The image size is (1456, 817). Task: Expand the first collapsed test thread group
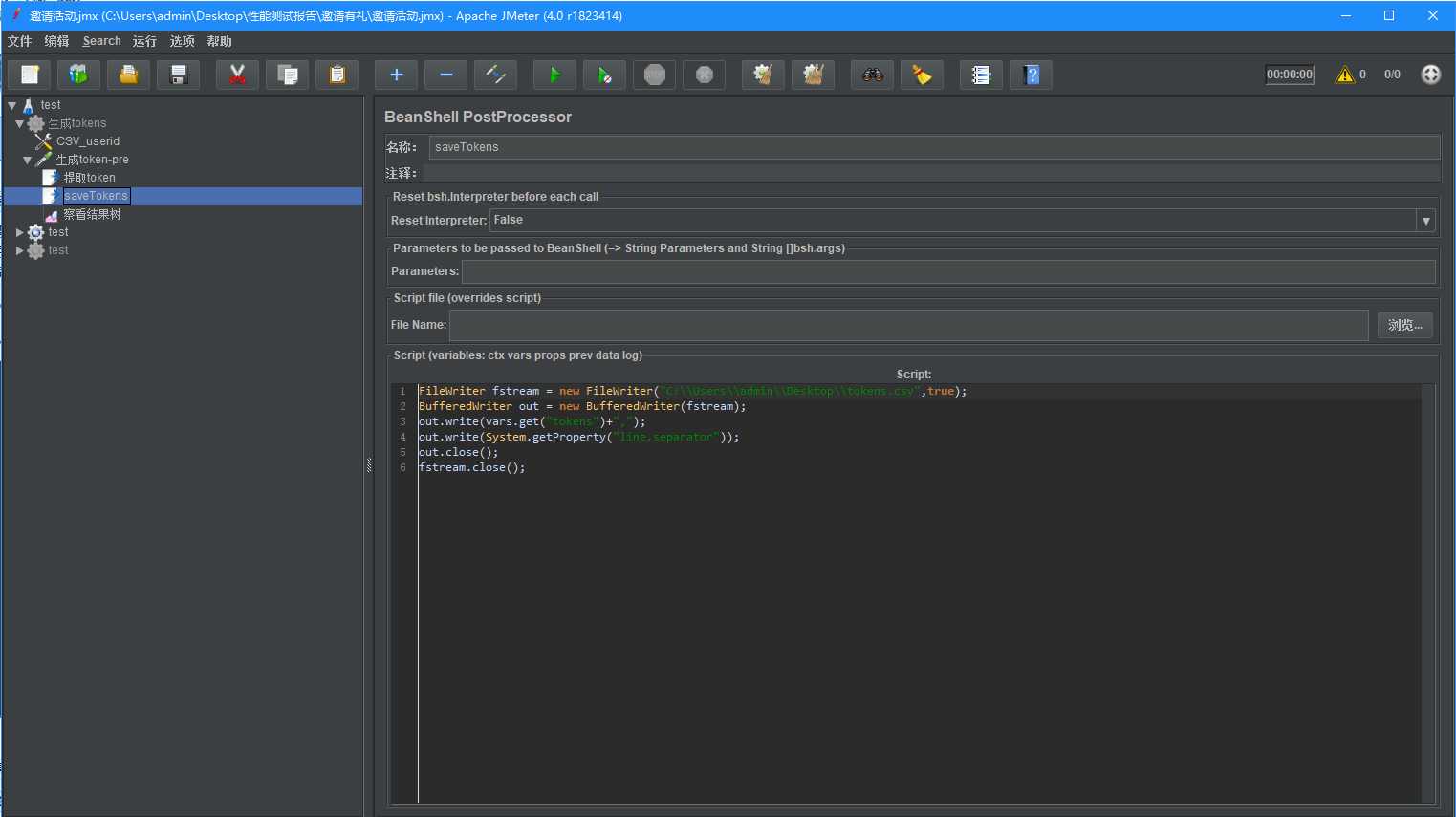(20, 232)
